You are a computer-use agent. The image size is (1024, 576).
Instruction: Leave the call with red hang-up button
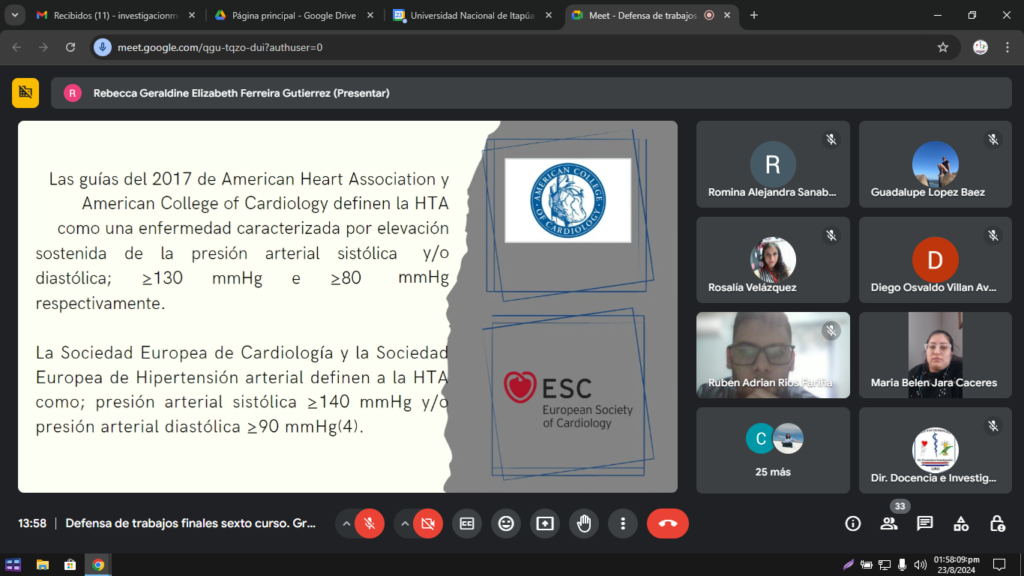point(667,523)
